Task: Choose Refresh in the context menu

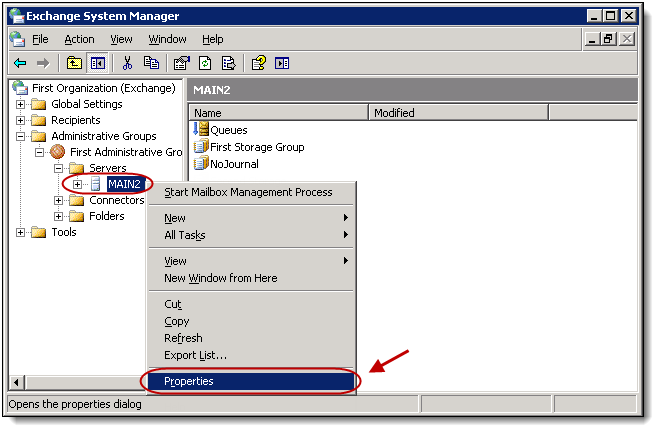Action: click(x=250, y=338)
